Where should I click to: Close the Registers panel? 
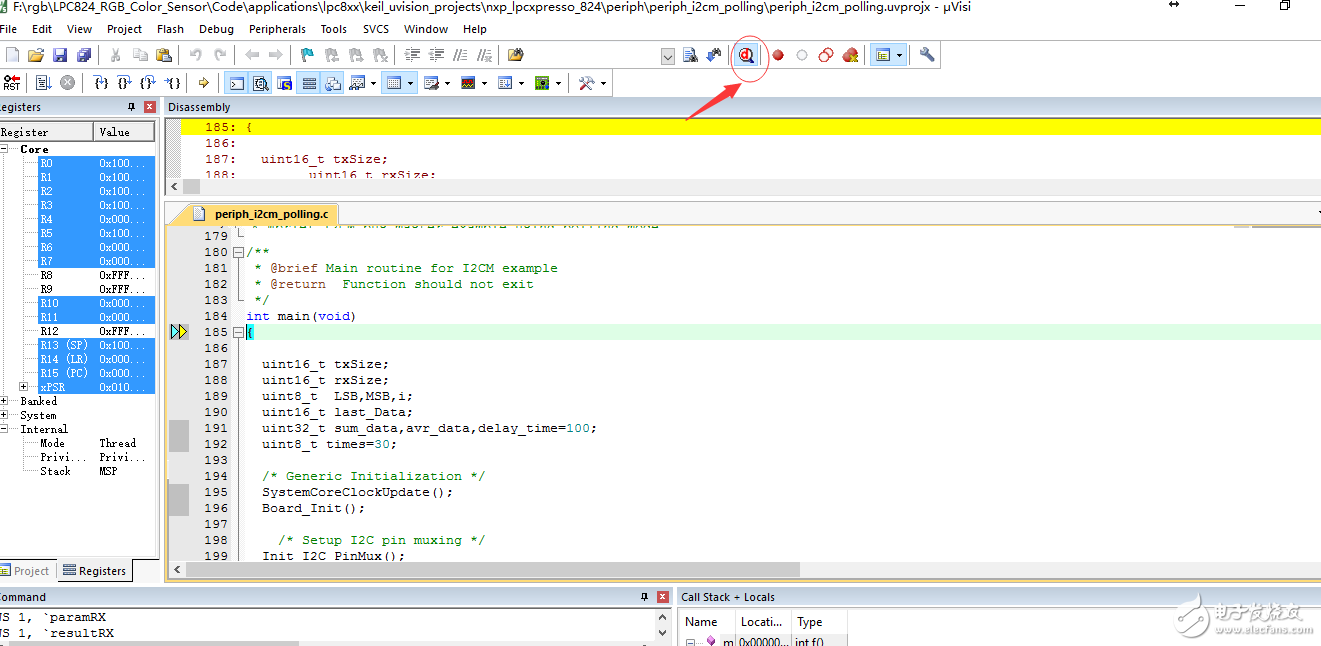point(150,107)
